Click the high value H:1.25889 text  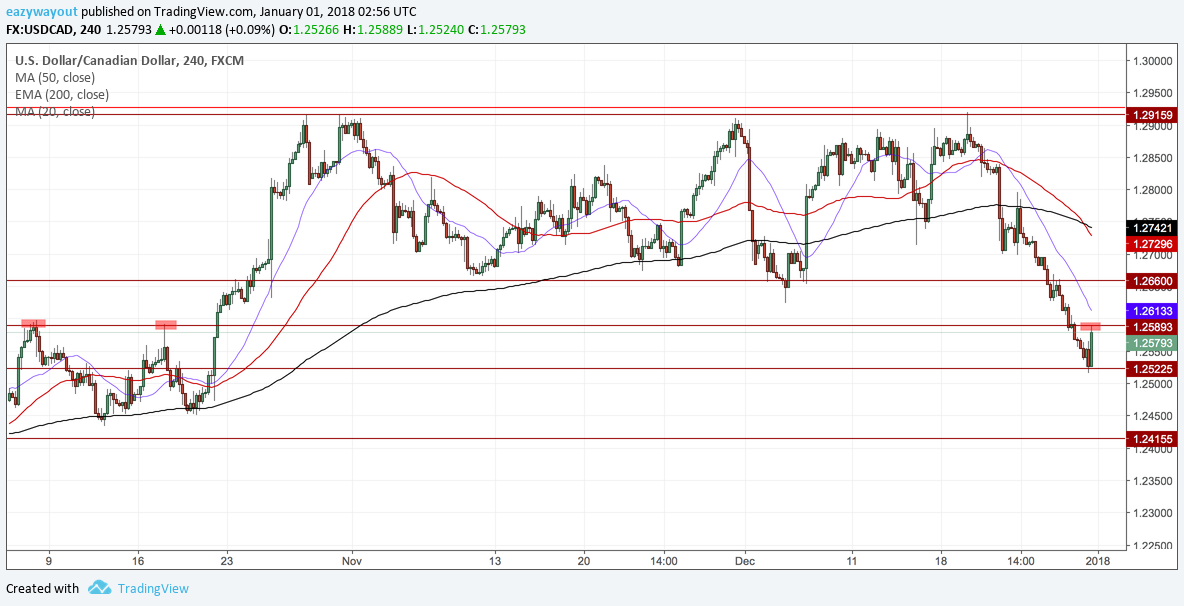(x=371, y=30)
